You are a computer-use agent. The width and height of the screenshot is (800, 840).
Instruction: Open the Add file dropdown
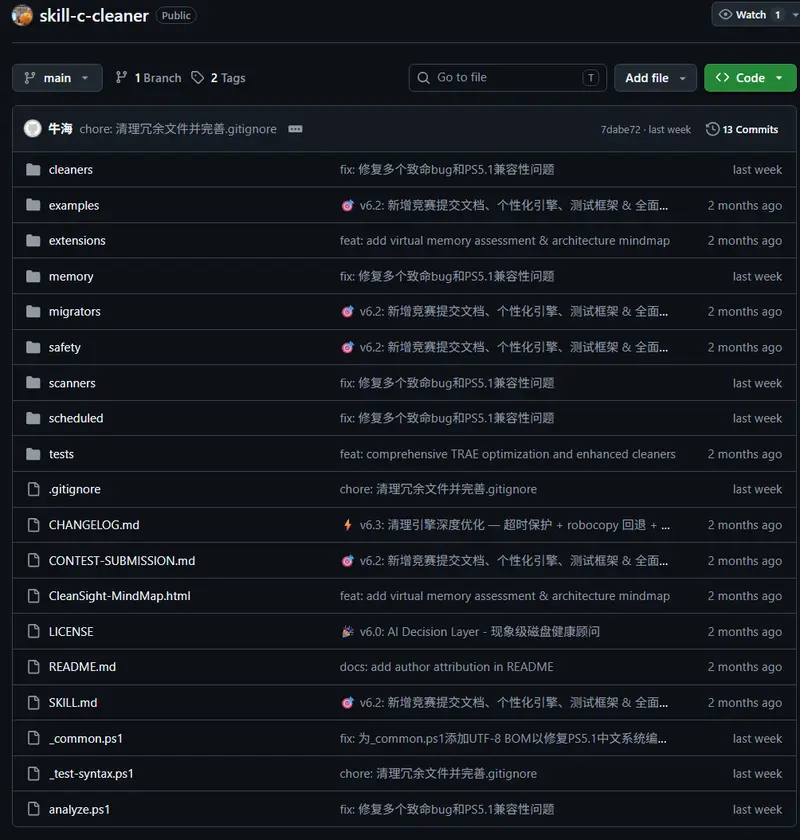pos(655,78)
